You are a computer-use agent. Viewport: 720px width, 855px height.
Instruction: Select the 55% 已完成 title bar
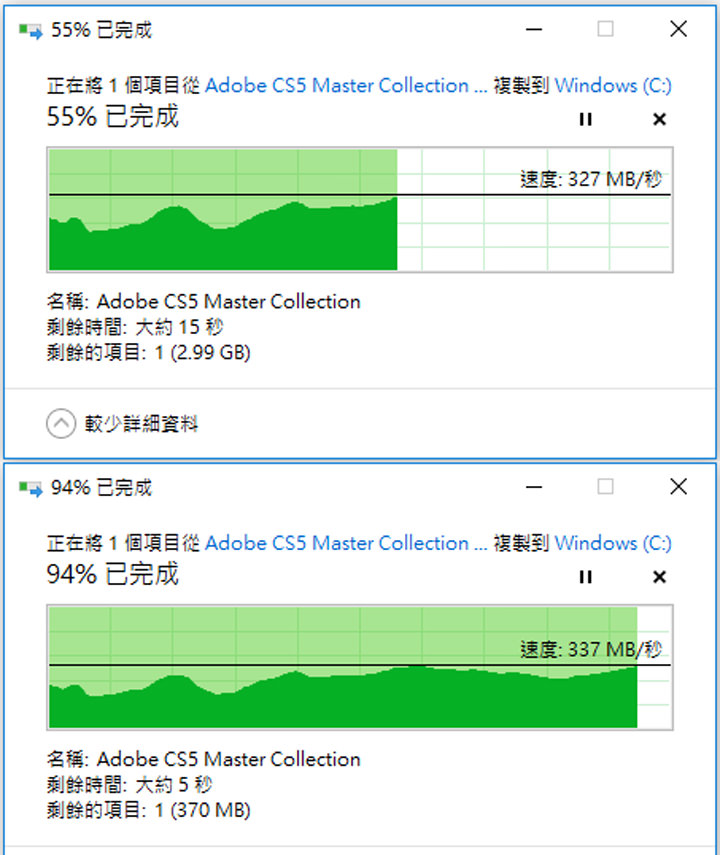point(300,30)
